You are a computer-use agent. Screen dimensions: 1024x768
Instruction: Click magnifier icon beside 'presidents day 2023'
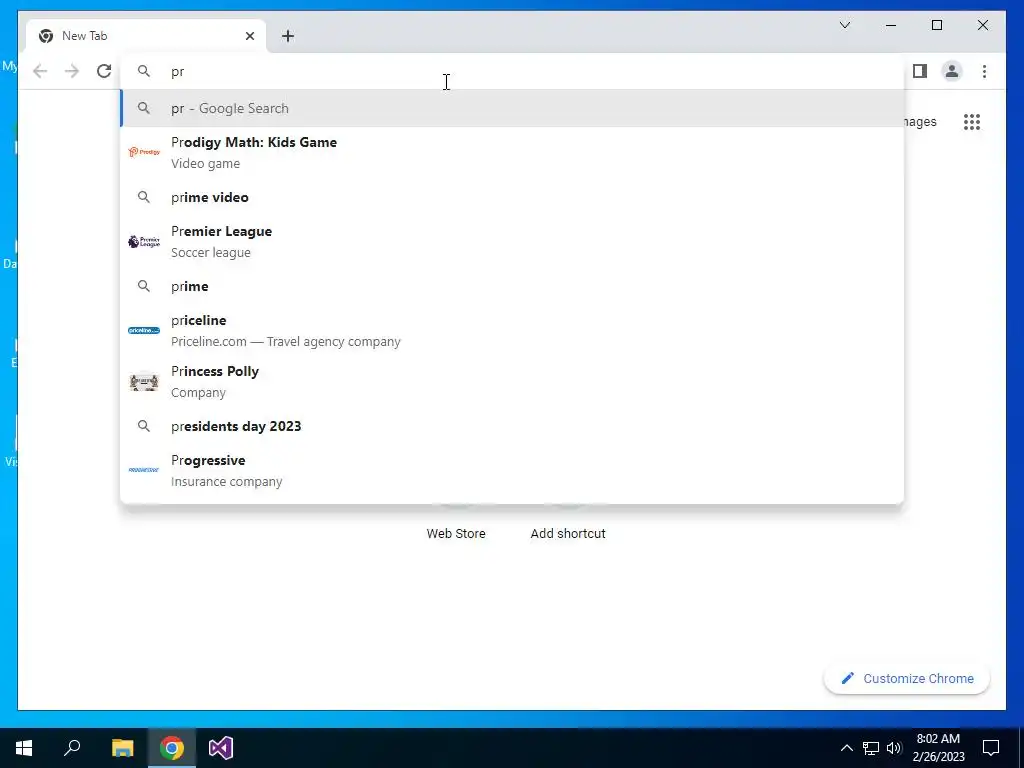click(144, 426)
